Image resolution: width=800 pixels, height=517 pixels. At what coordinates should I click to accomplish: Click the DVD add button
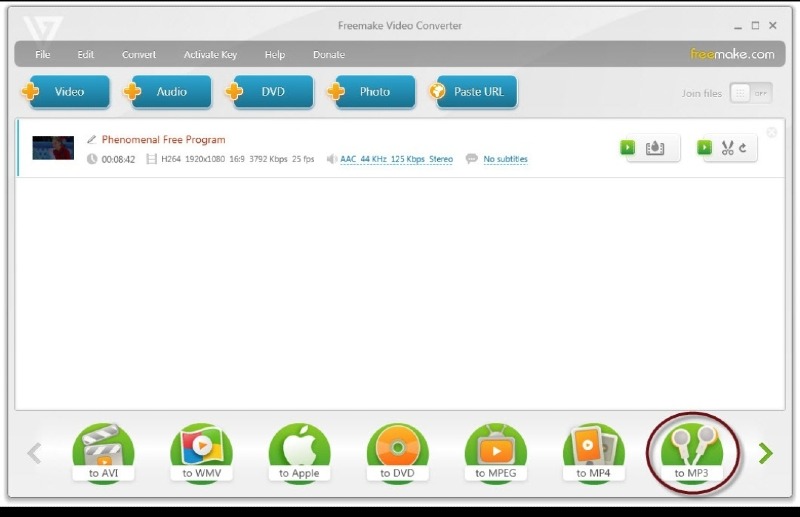[270, 92]
